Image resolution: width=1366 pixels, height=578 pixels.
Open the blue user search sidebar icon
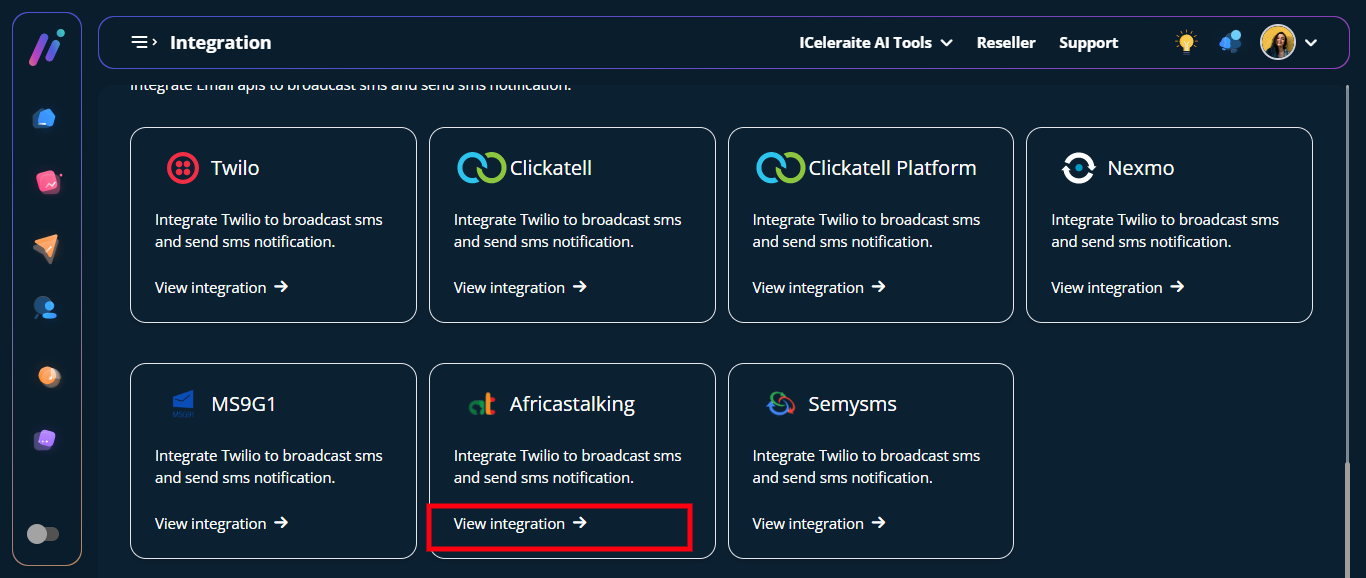46,309
